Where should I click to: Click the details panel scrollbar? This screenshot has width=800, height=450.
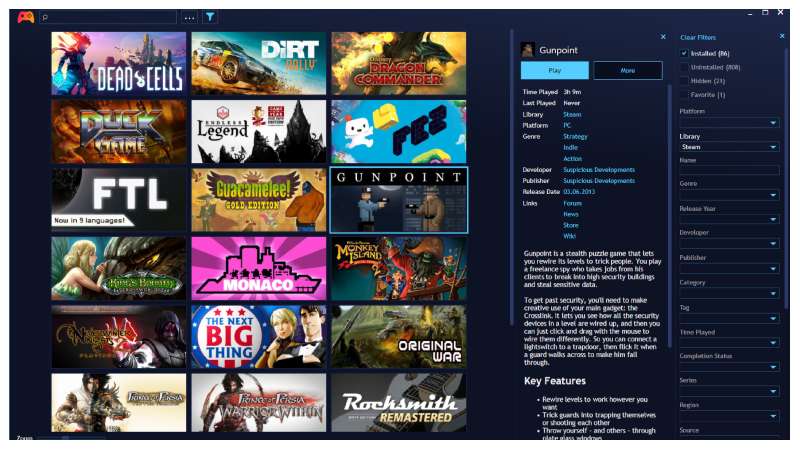coord(669,217)
